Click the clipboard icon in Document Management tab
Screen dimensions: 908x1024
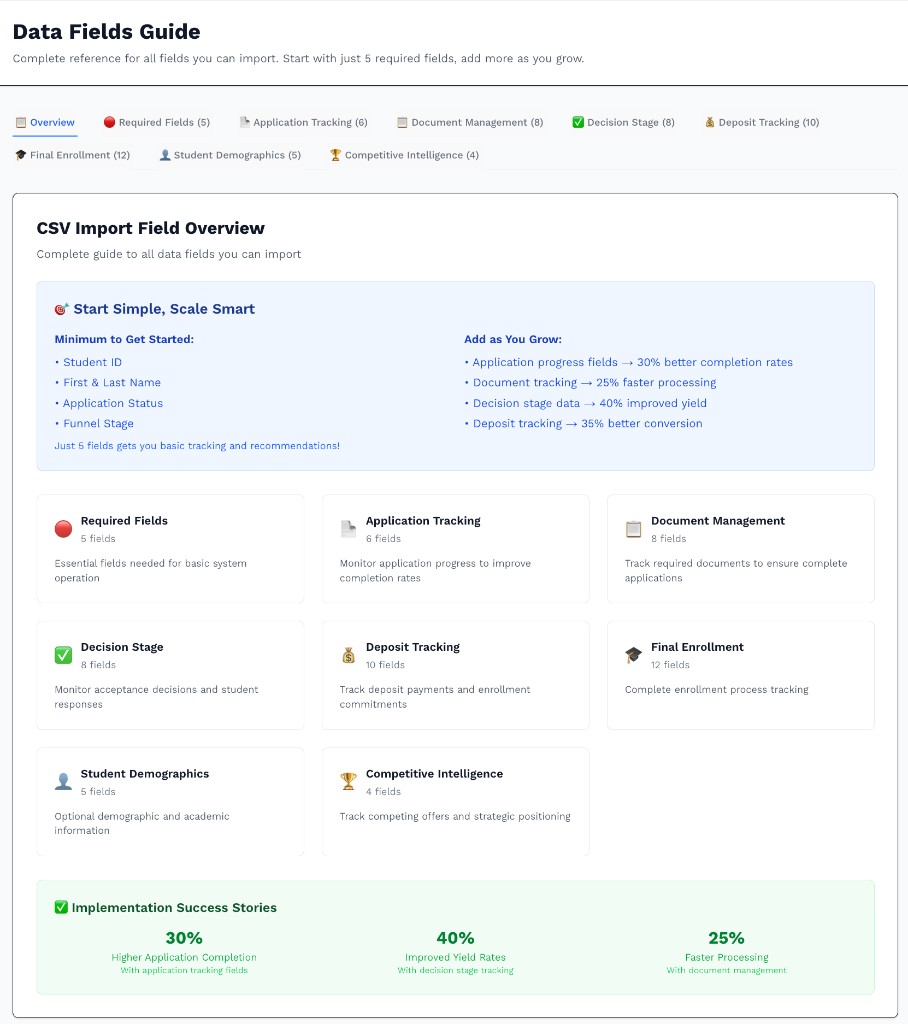click(402, 122)
